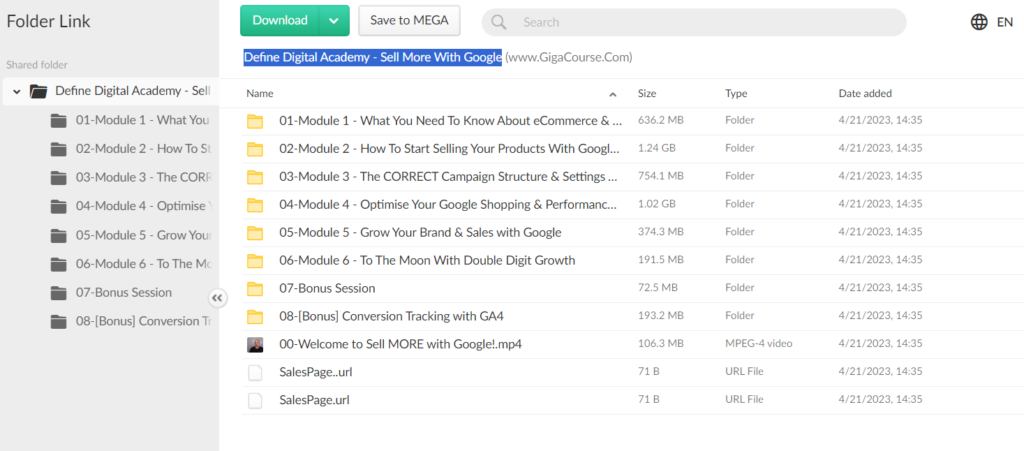Click the 636.2 MB size value
1024x451 pixels.
(660, 120)
